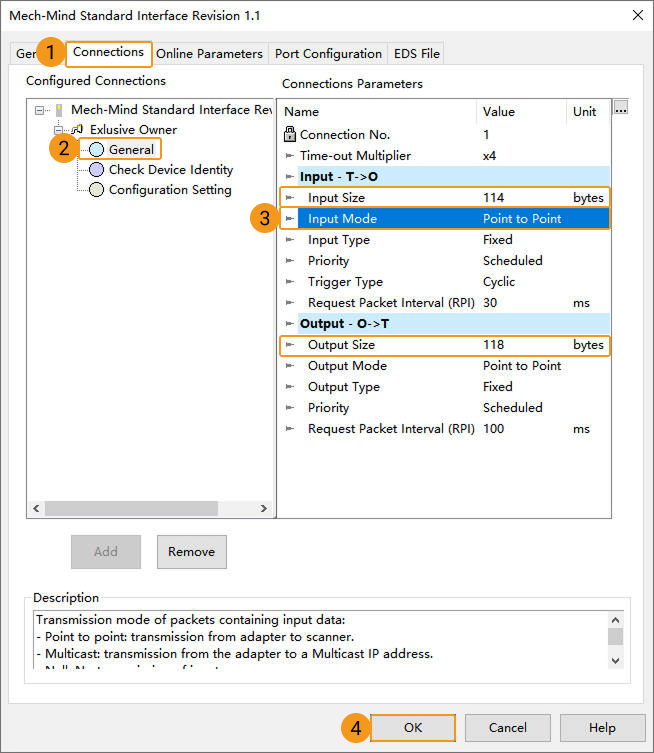Switch to the Connections tab
This screenshot has height=753, width=654.
tap(109, 52)
